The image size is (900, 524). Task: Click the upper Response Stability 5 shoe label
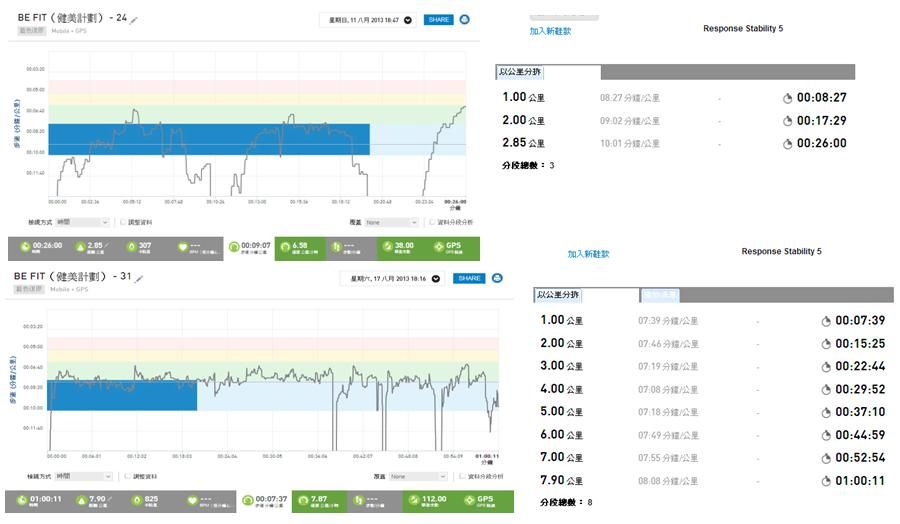[x=743, y=28]
